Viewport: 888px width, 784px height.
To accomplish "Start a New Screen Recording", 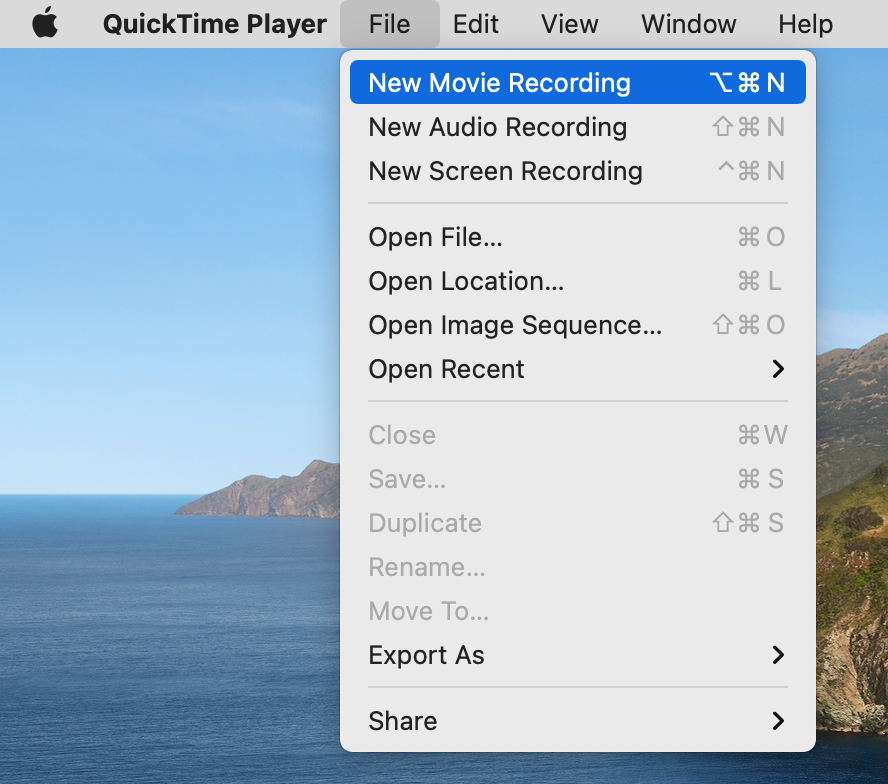I will 505,171.
